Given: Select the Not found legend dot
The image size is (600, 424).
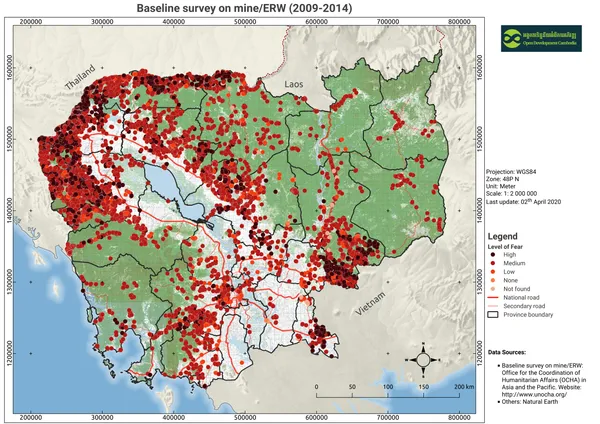Looking at the screenshot, I should click(x=494, y=288).
